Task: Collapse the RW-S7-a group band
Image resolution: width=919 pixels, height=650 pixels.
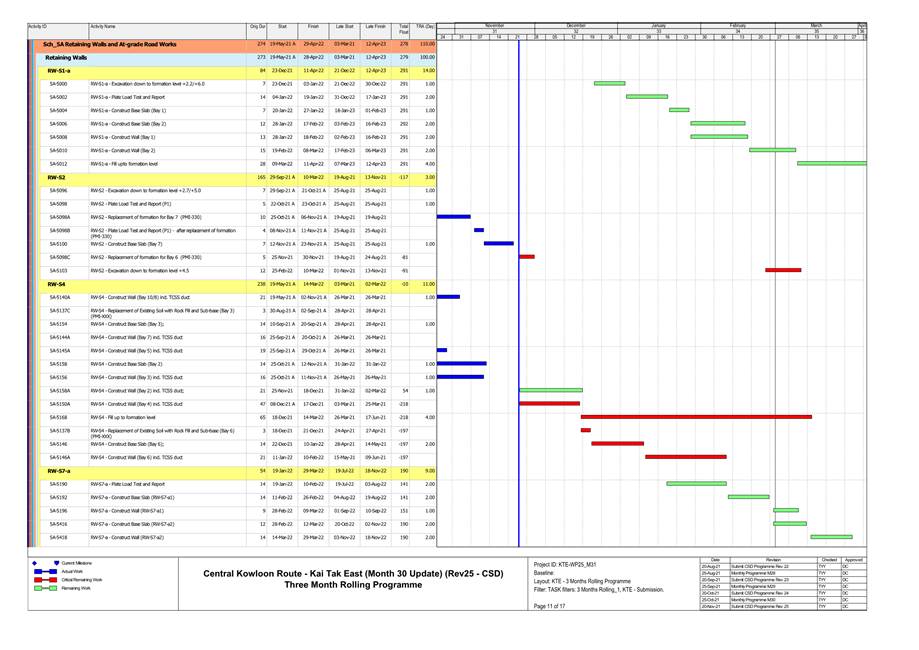Action: 58,470
